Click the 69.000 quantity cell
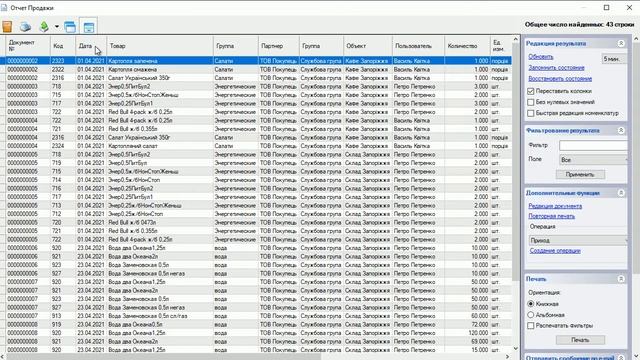 click(x=467, y=341)
